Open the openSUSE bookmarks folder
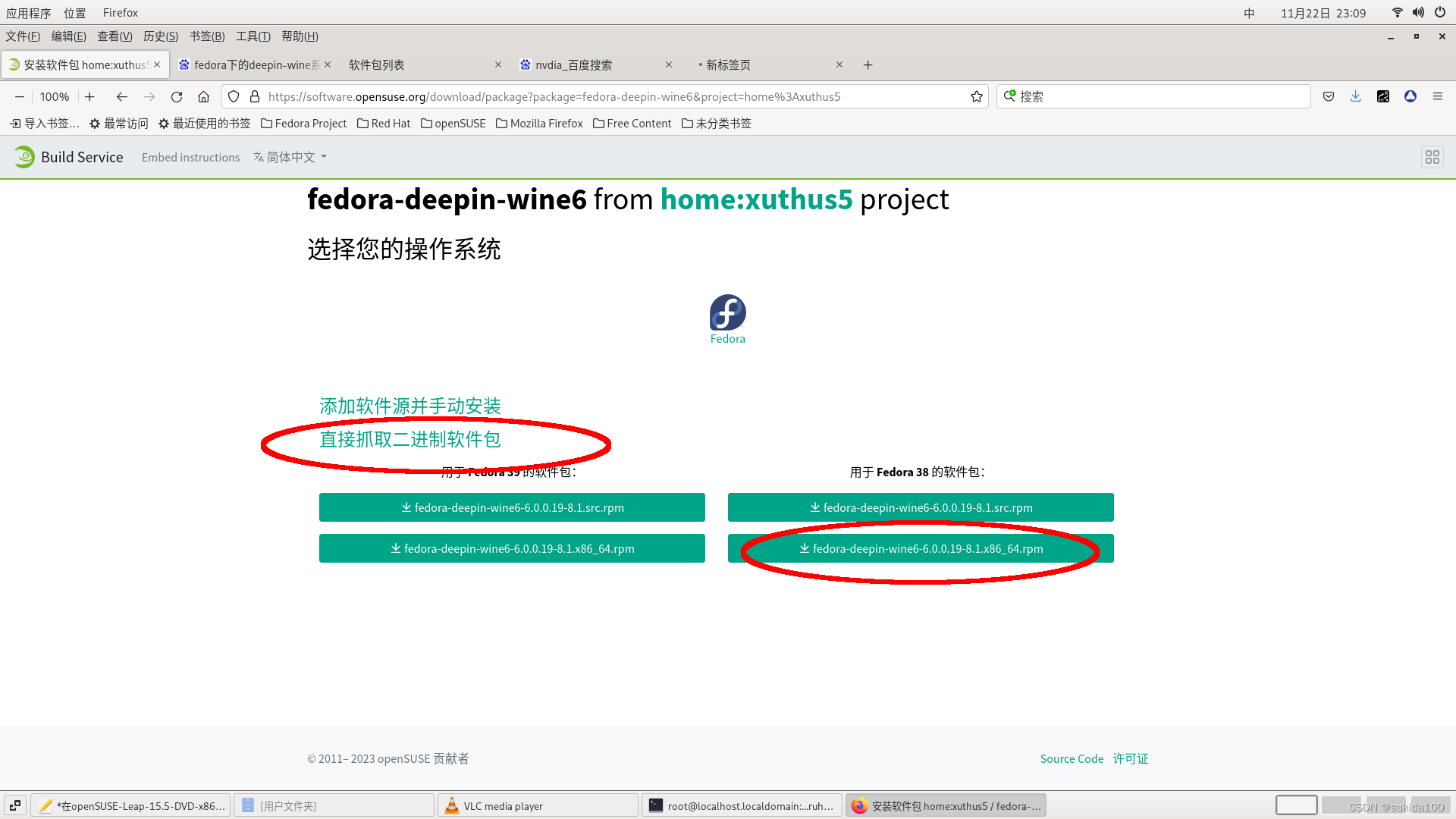 click(453, 124)
